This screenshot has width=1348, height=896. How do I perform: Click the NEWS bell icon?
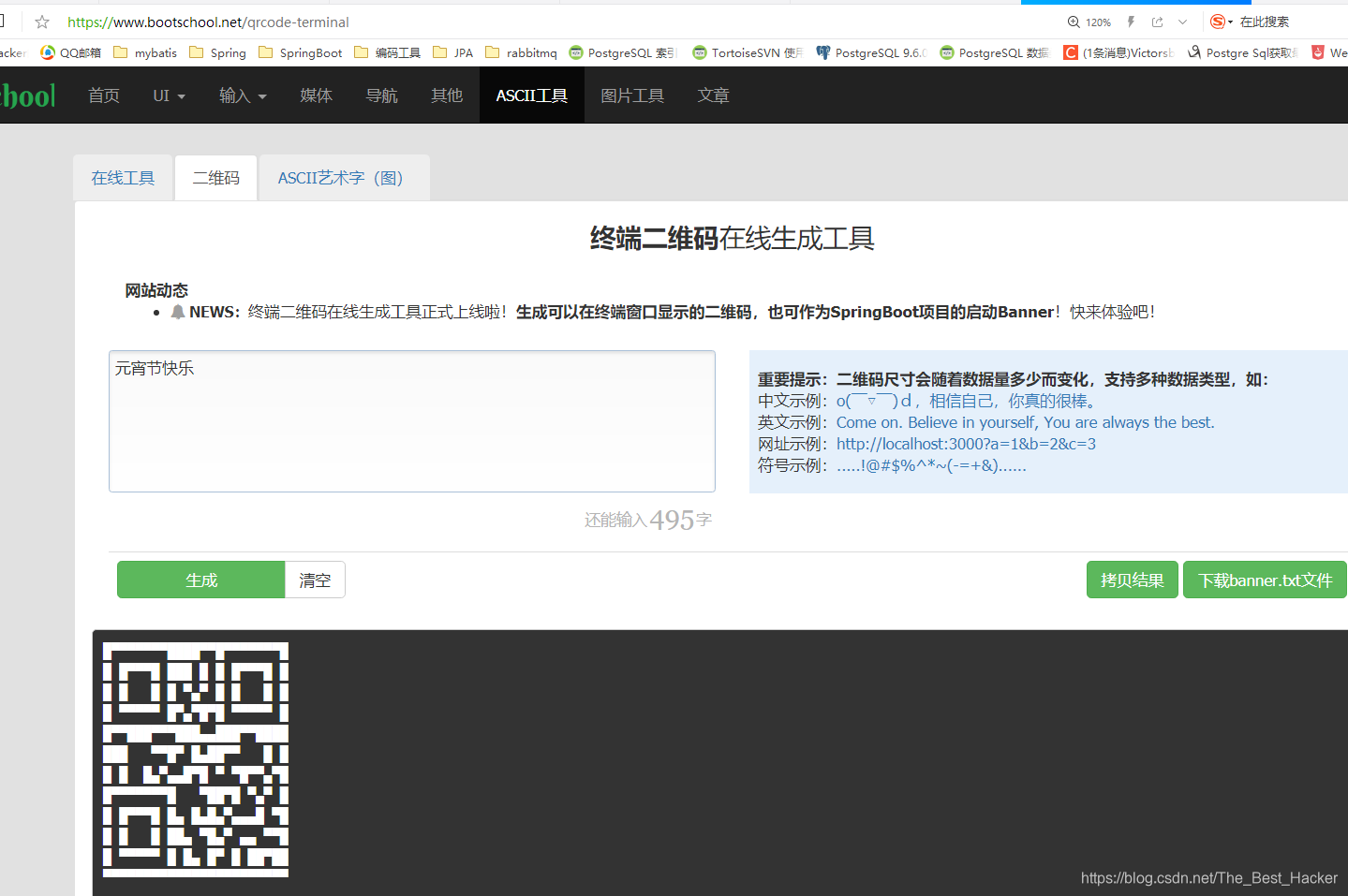[x=178, y=312]
